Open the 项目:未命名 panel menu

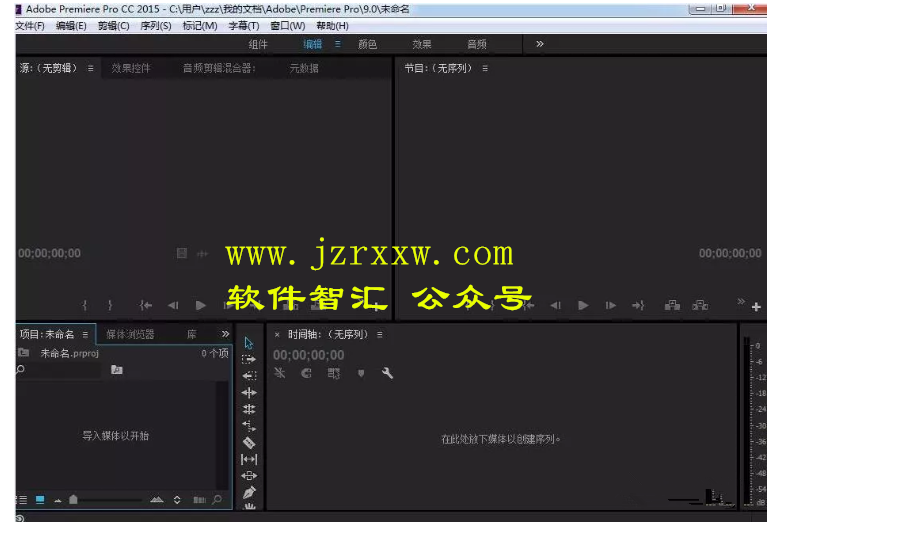pyautogui.click(x=85, y=335)
